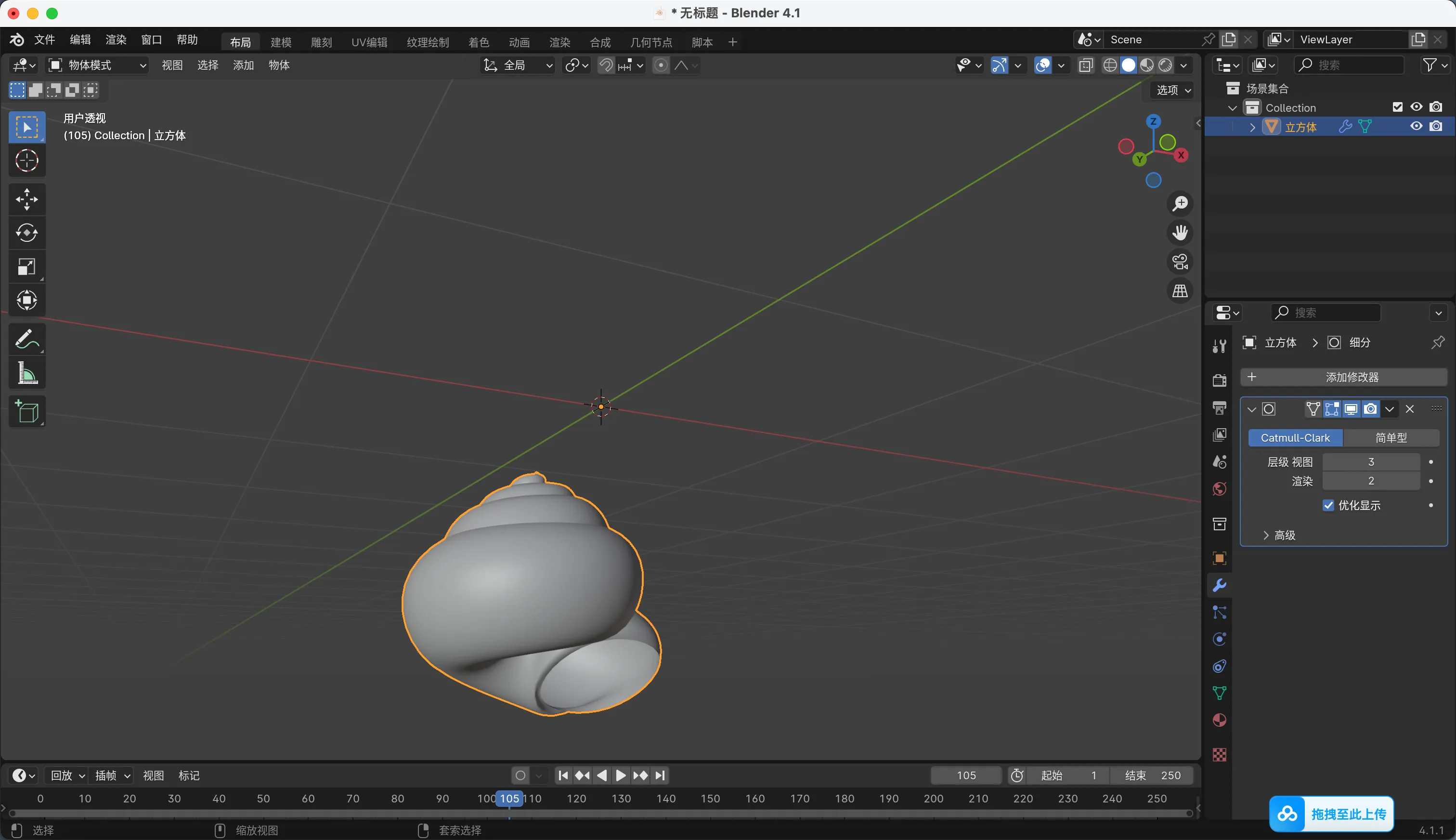Select the Rotate tool

click(26, 233)
